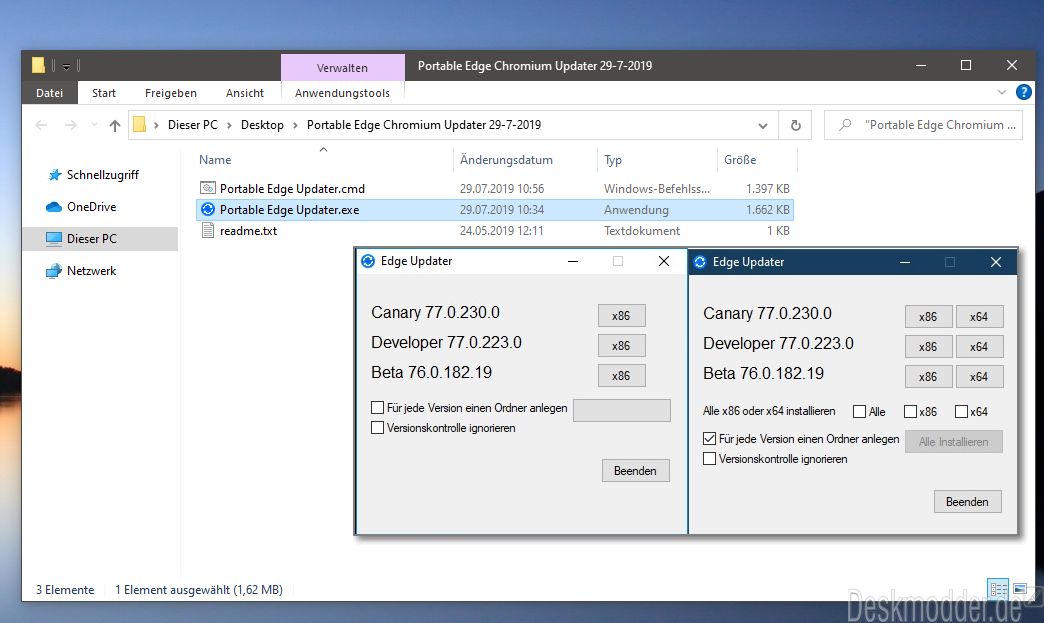Click Canary x64 in the right window
Image resolution: width=1044 pixels, height=623 pixels.
pos(979,317)
